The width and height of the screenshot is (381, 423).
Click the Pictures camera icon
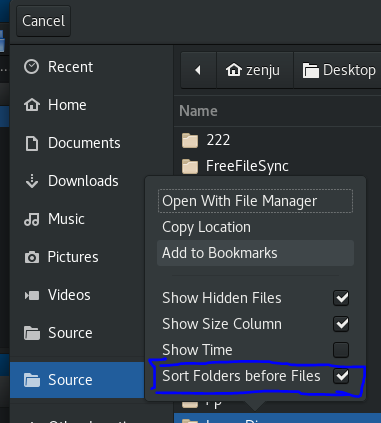[x=32, y=257]
